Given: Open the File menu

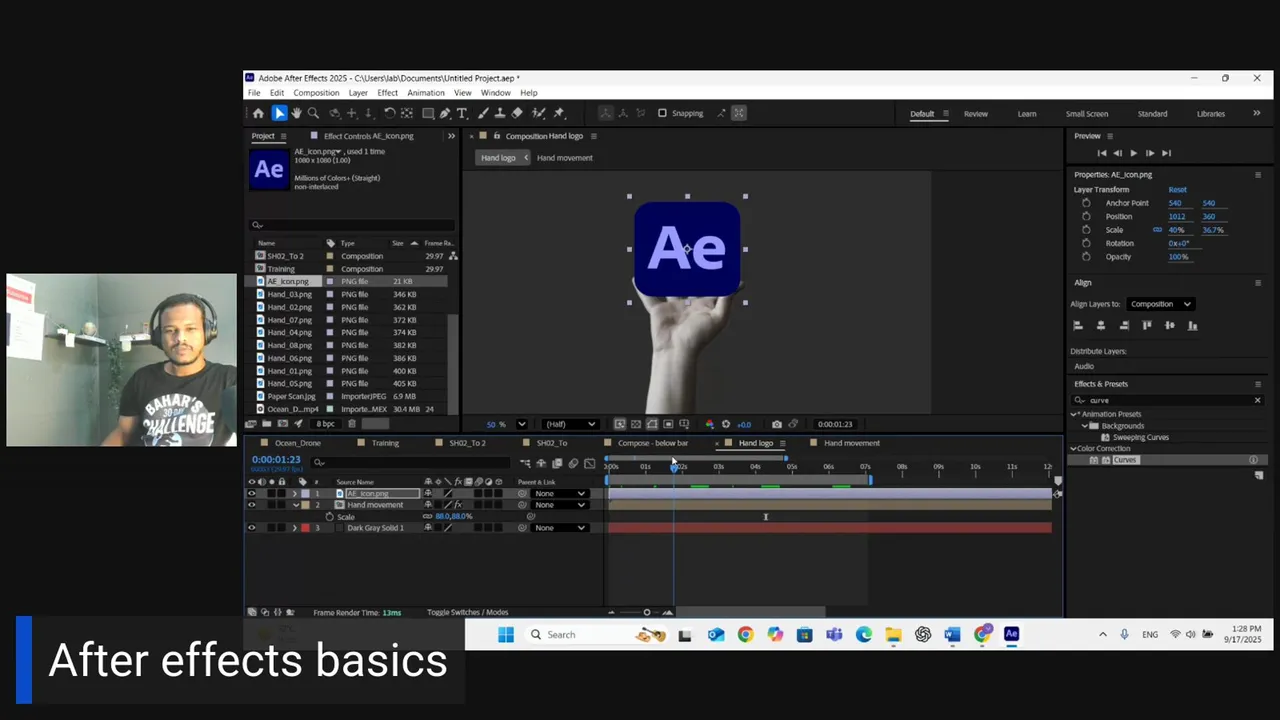Looking at the screenshot, I should [254, 93].
